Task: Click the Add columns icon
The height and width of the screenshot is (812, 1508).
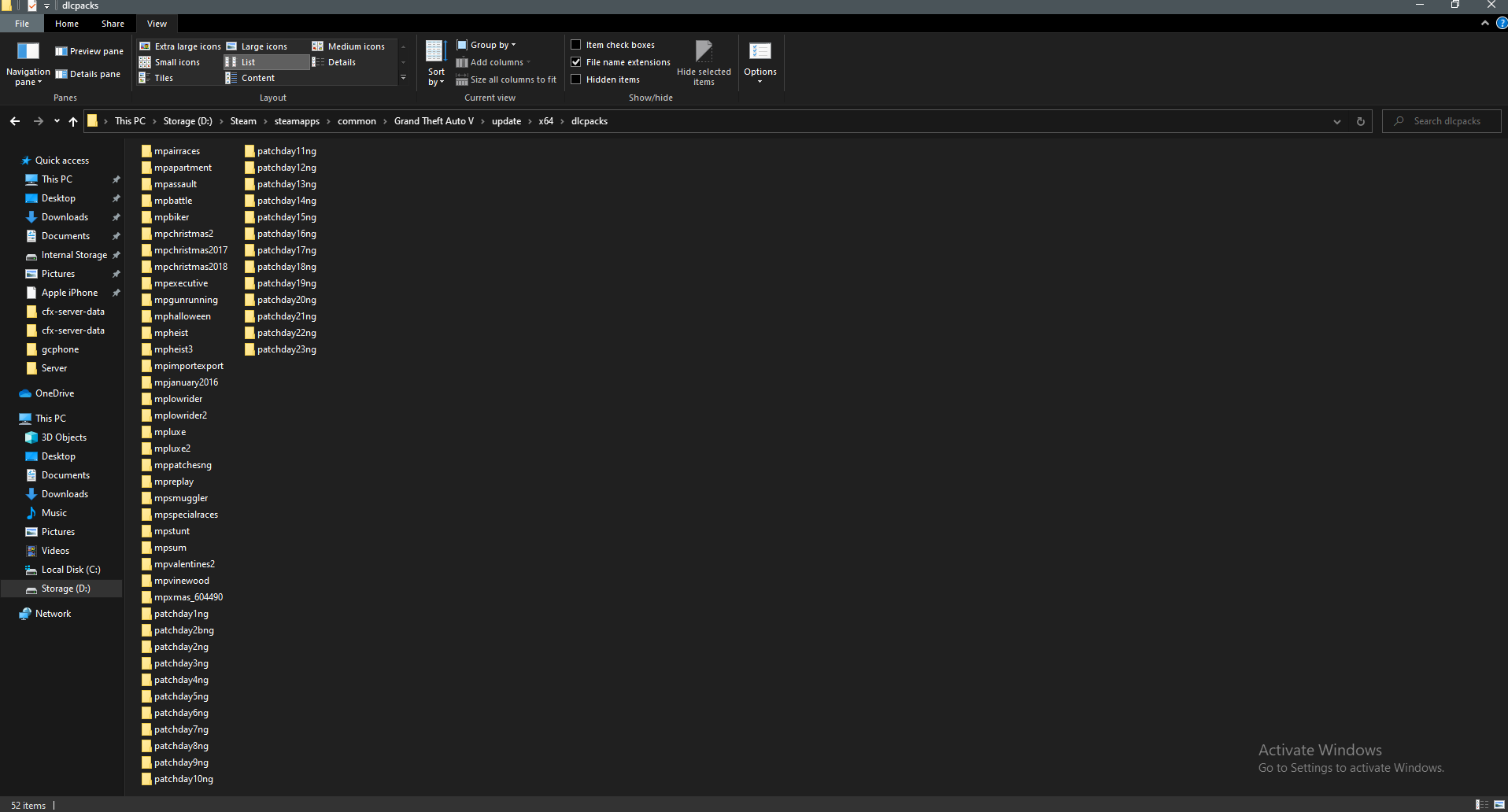Action: [x=460, y=62]
